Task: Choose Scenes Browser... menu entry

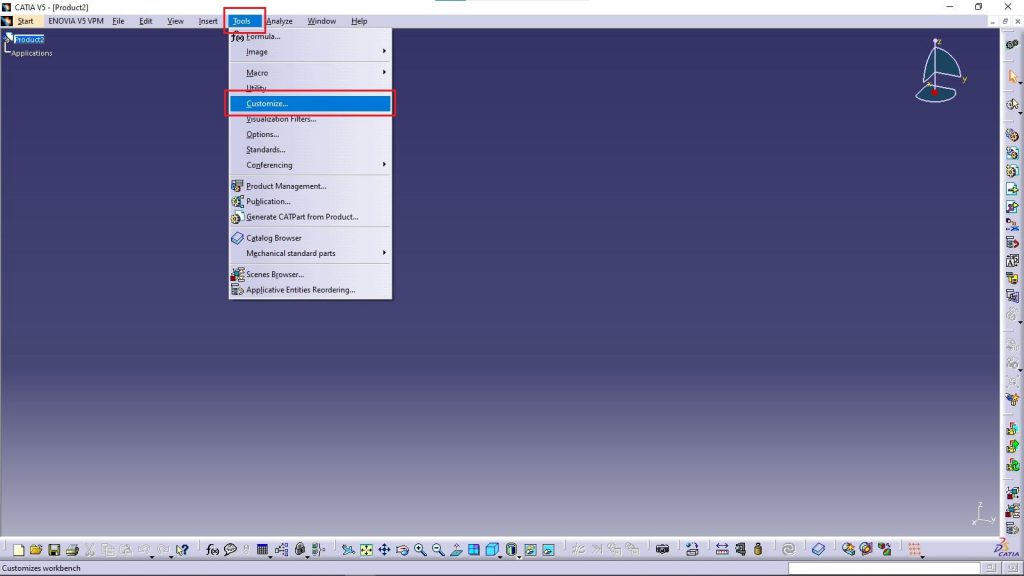Action: 310,274
